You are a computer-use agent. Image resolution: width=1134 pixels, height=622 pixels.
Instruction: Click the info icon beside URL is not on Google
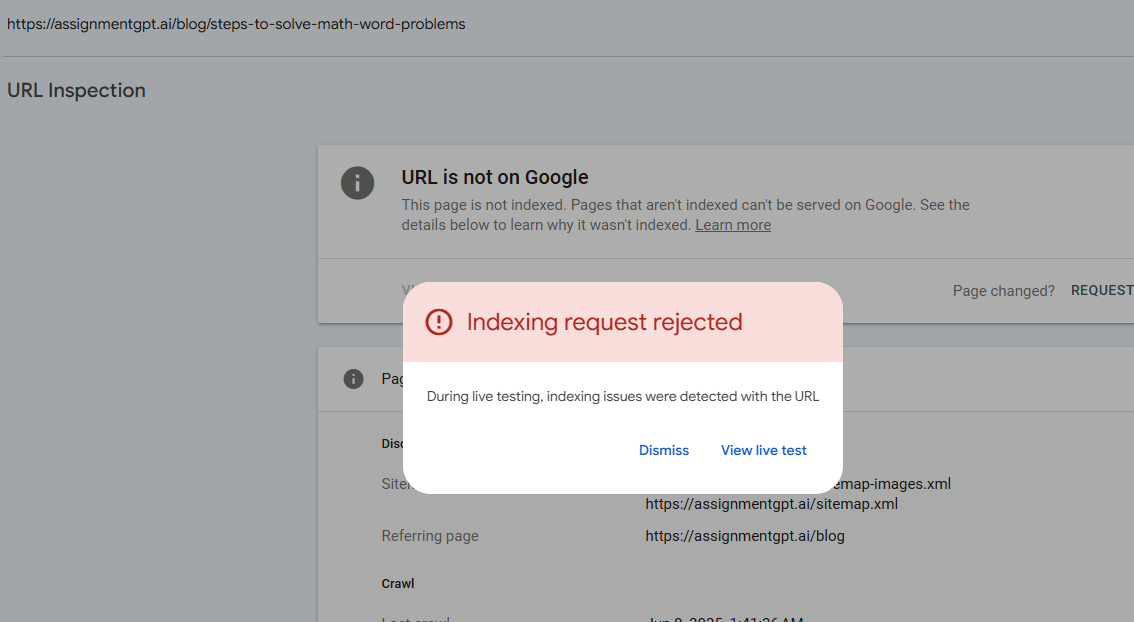(357, 183)
